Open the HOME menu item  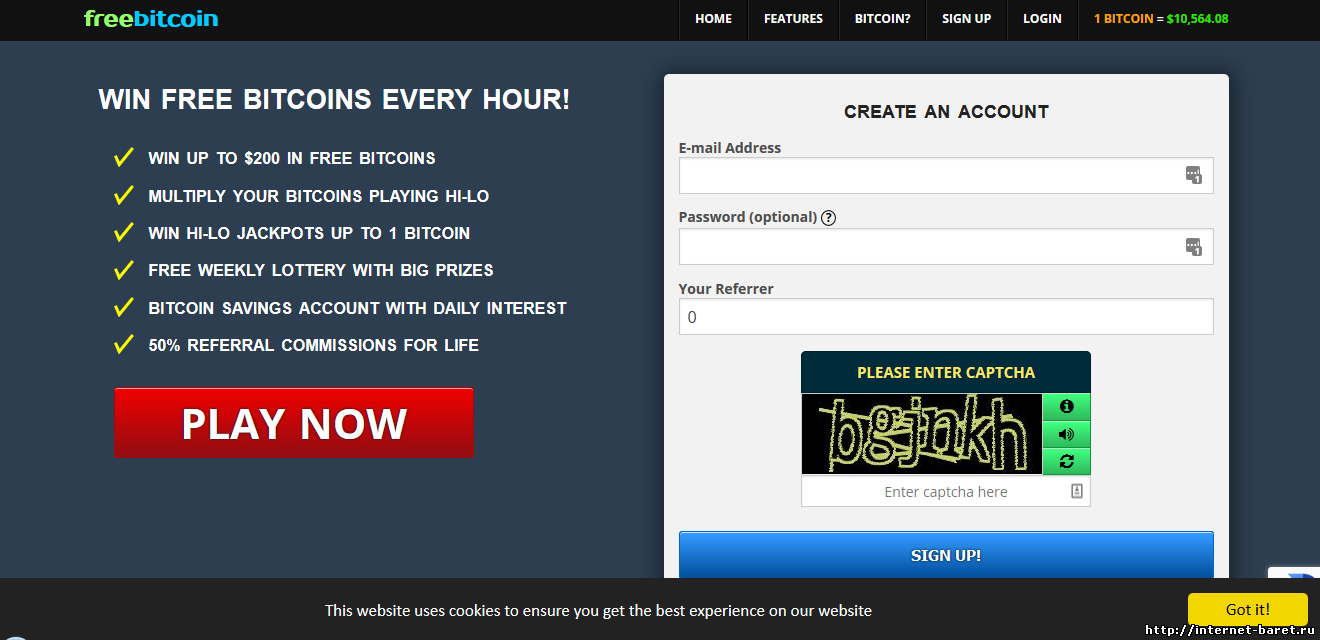point(713,19)
